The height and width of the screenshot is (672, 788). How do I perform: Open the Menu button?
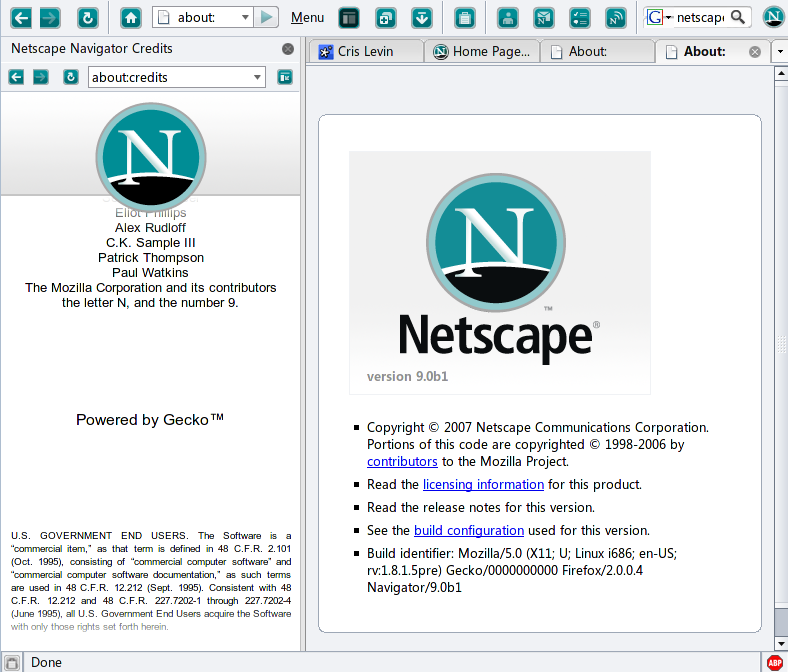307,18
